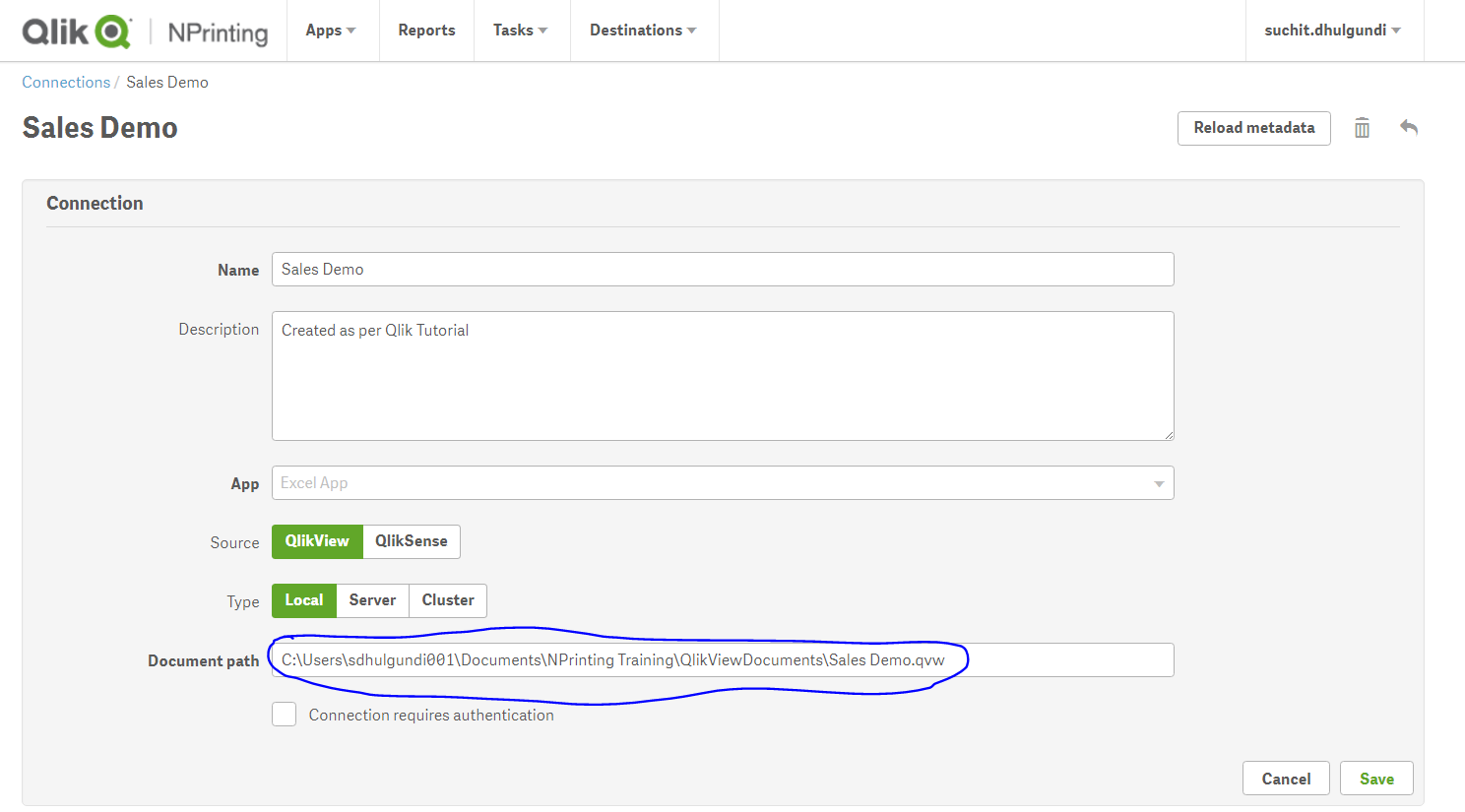Screen dimensions: 1465x812
Task: Select QlikSense as the source
Action: (412, 541)
